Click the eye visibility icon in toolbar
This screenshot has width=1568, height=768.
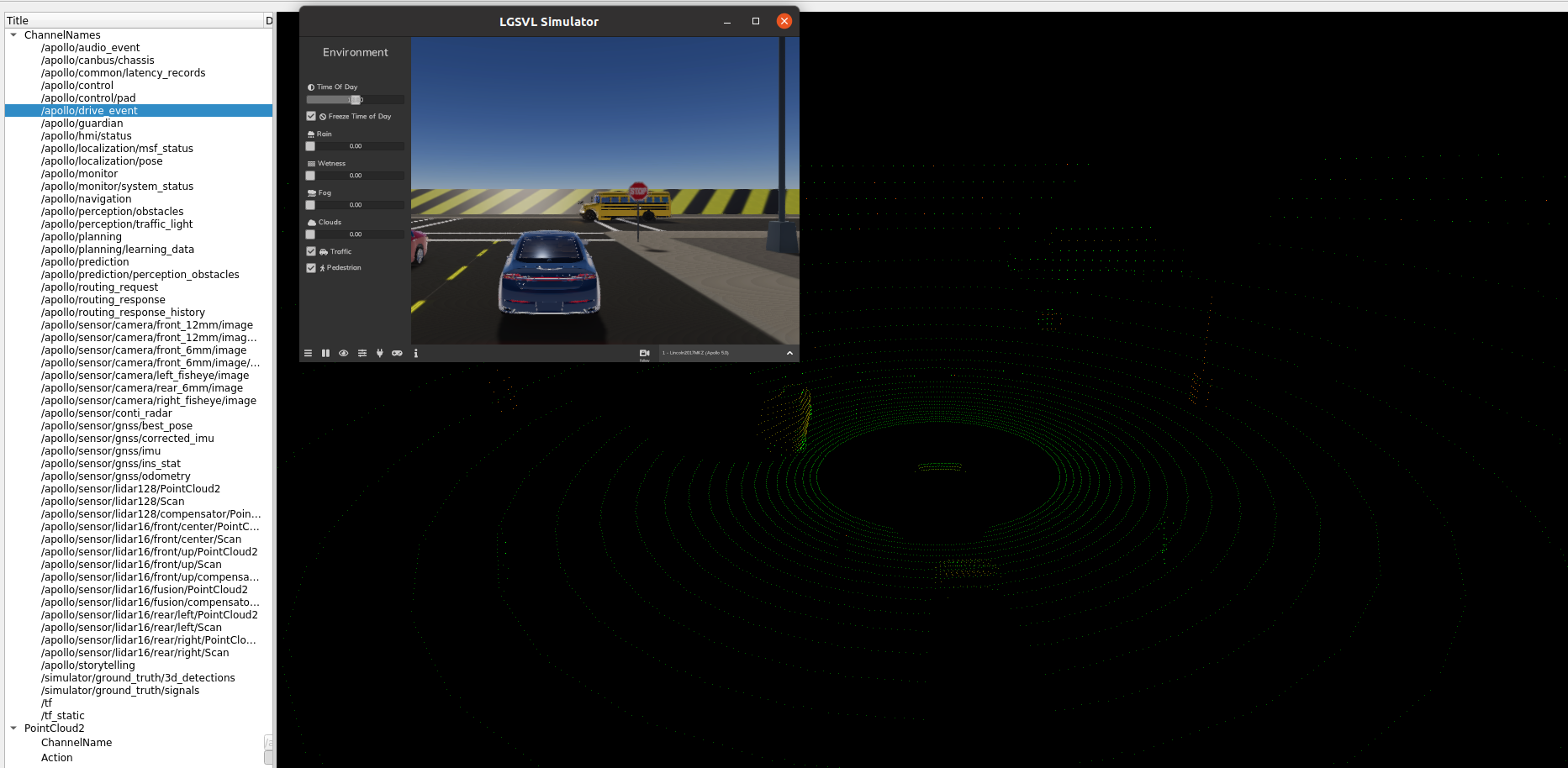pos(343,353)
